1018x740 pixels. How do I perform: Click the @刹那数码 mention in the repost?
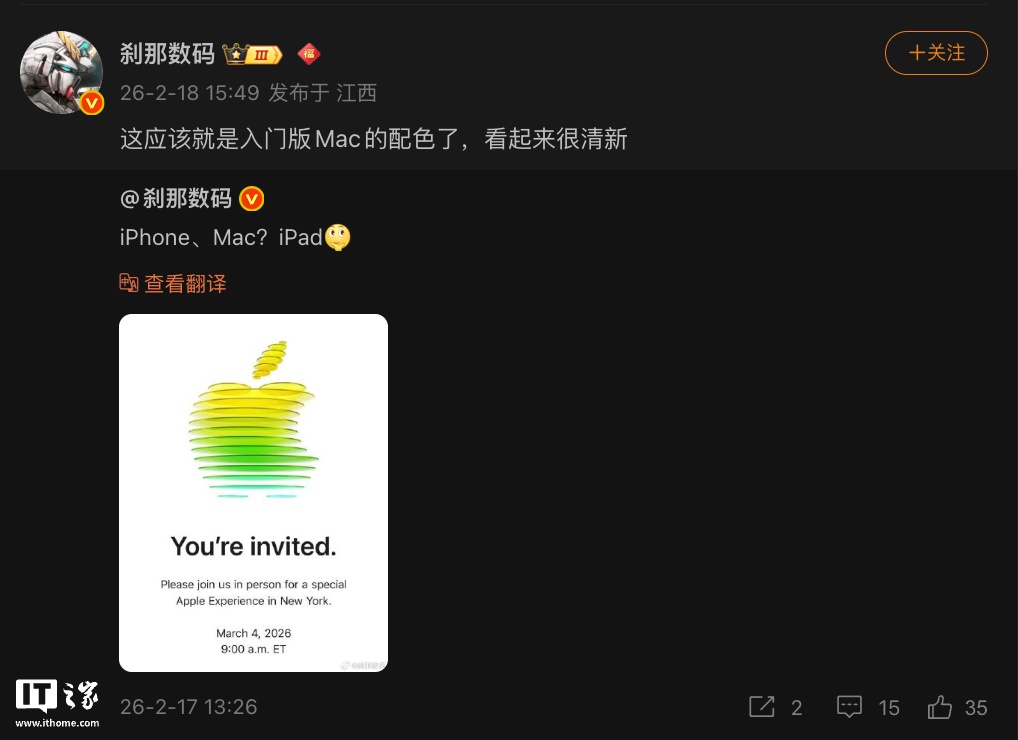point(176,198)
